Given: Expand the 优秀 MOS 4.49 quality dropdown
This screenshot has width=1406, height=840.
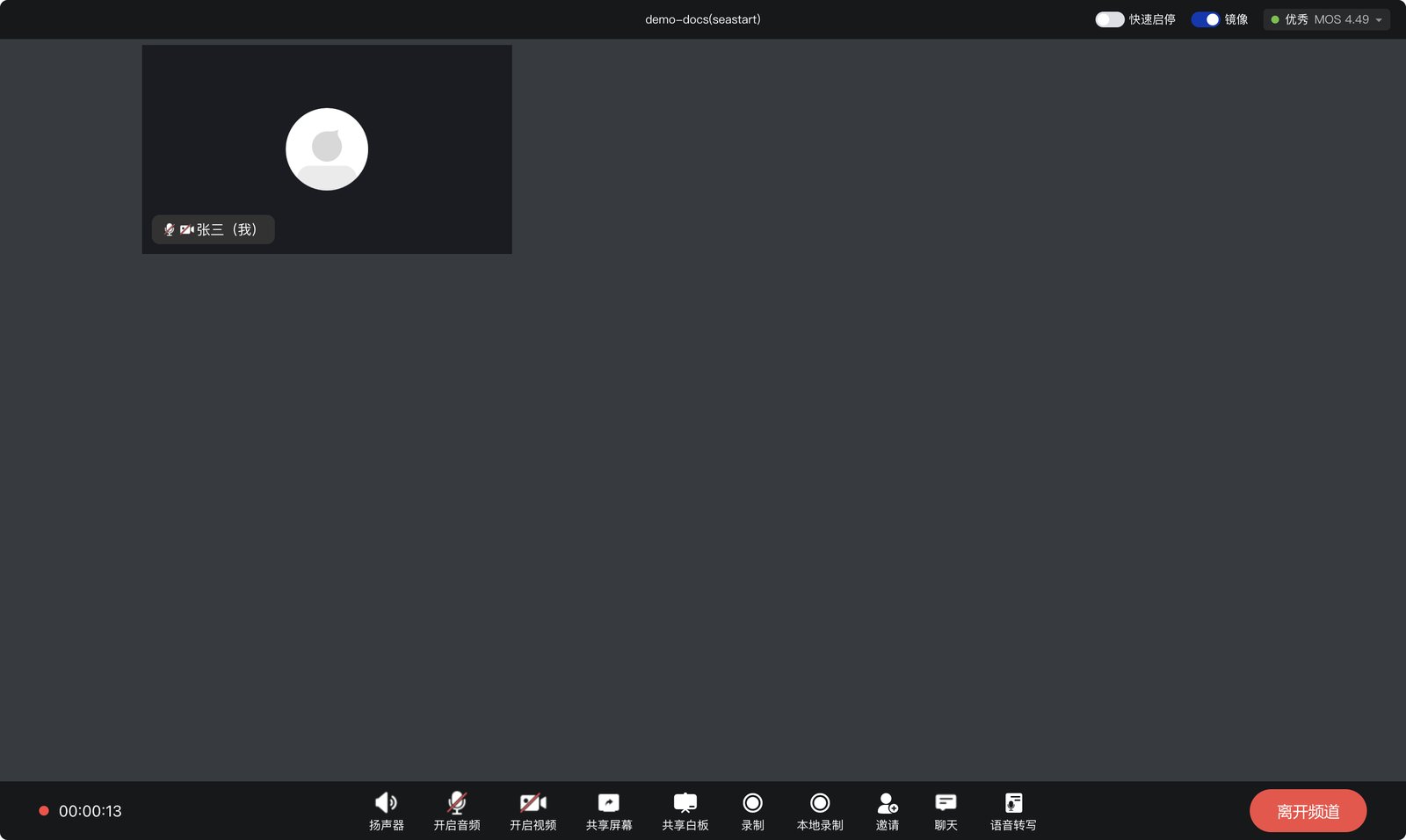Looking at the screenshot, I should (x=1327, y=19).
